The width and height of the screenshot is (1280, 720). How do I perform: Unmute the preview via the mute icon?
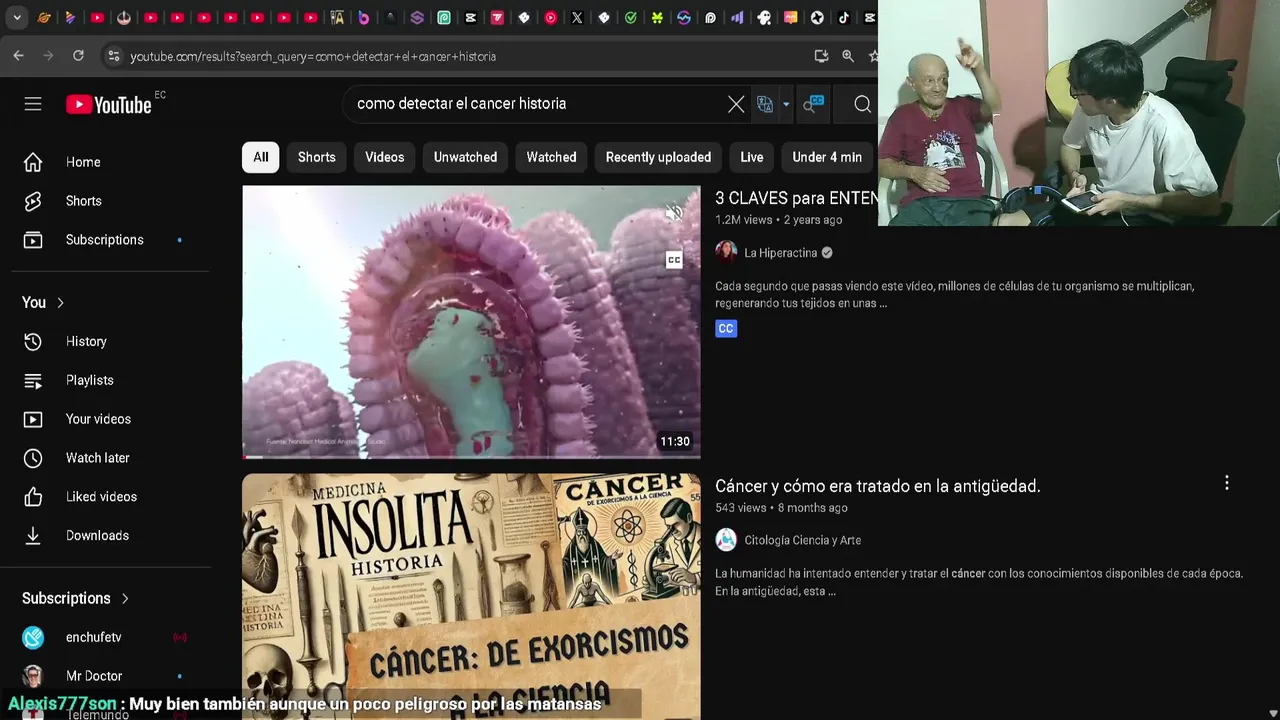point(674,213)
